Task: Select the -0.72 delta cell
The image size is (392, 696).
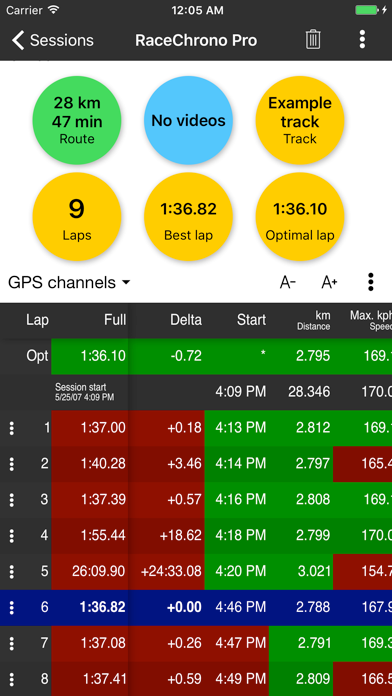Action: pos(166,356)
